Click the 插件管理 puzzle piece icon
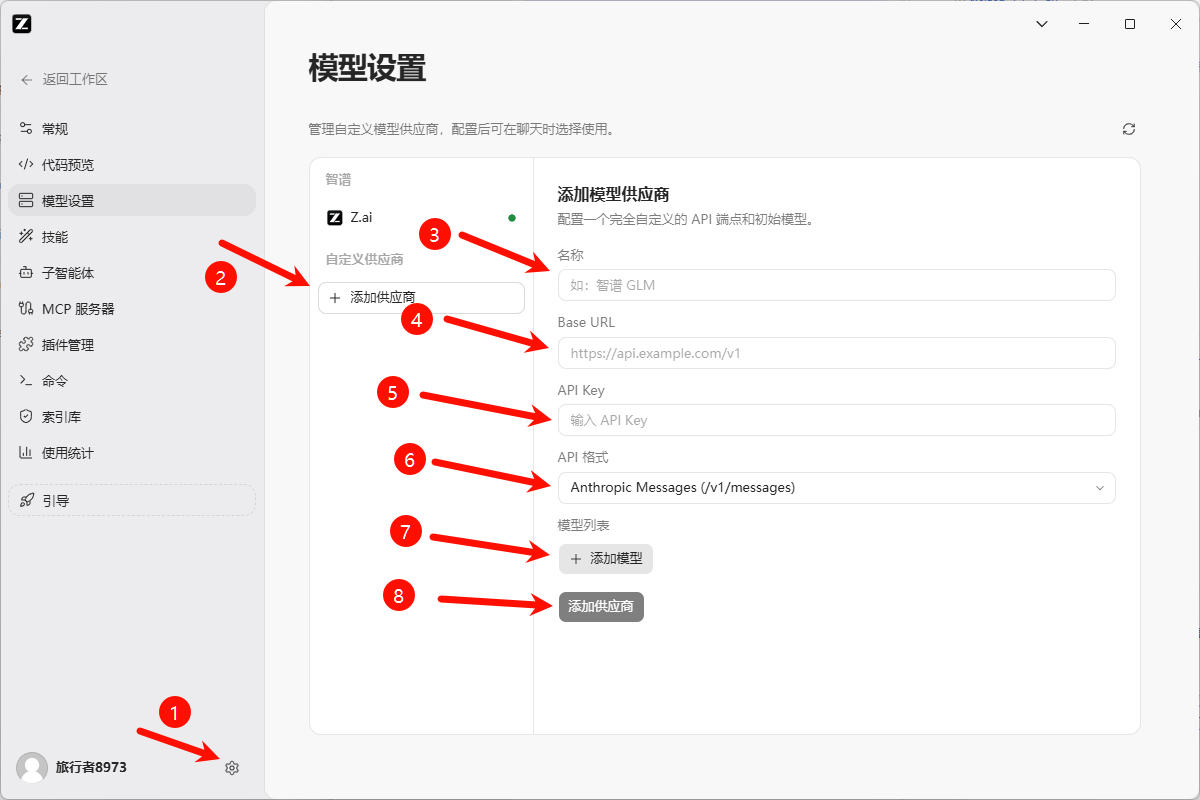This screenshot has width=1200, height=800. tap(26, 345)
